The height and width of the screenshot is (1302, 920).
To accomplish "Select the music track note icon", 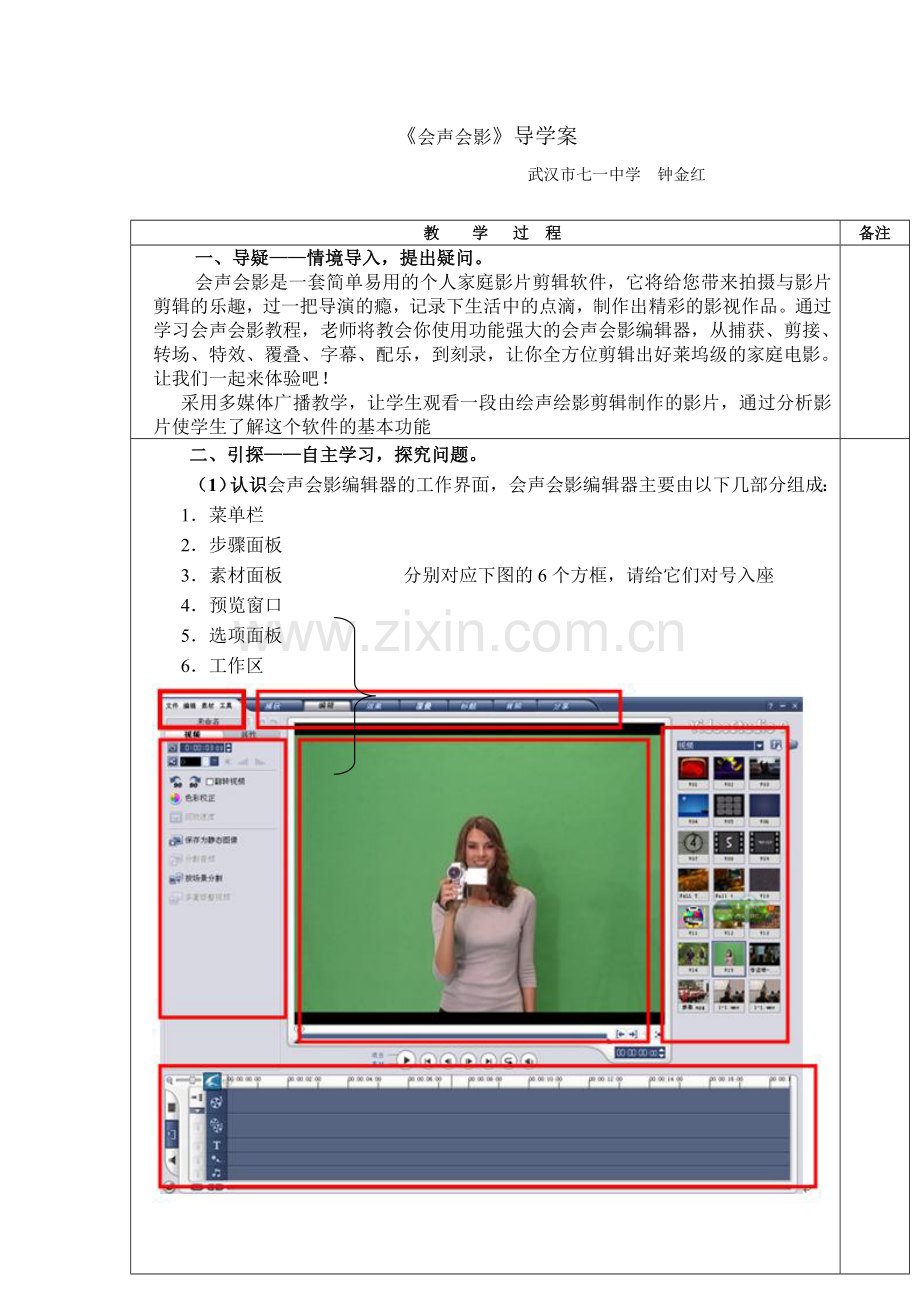I will pos(216,1172).
